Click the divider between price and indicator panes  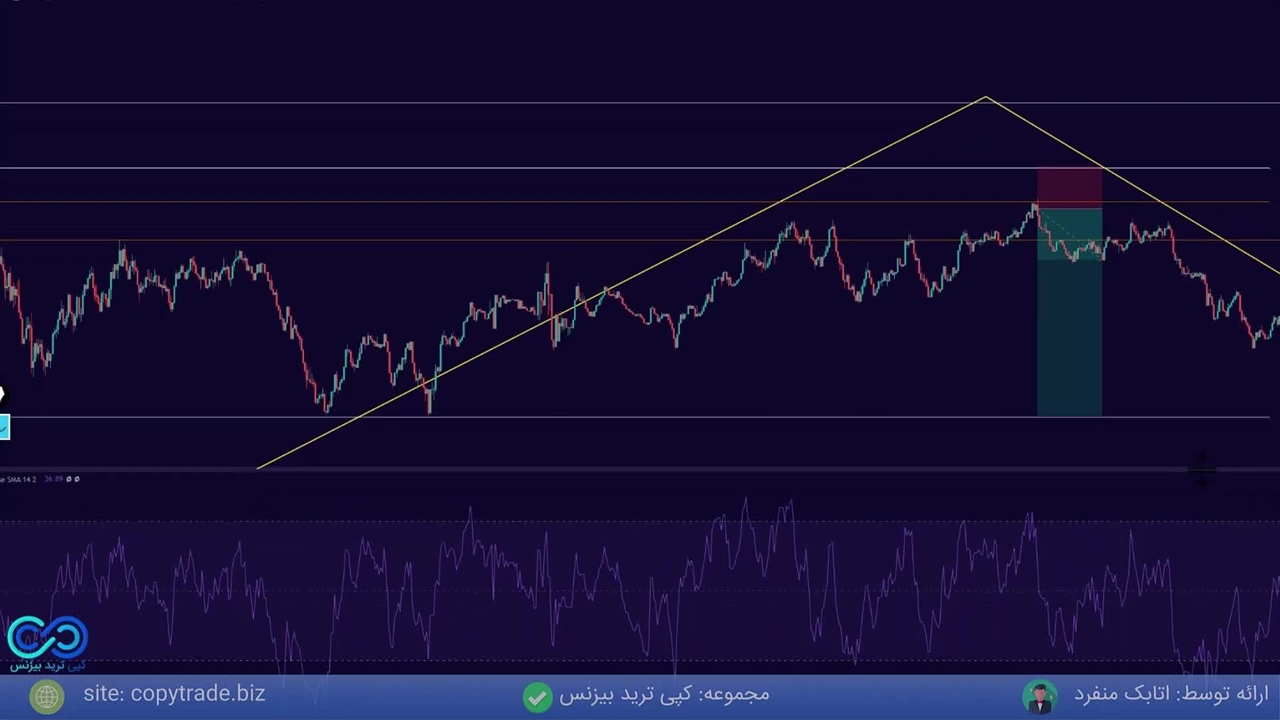[x=640, y=468]
